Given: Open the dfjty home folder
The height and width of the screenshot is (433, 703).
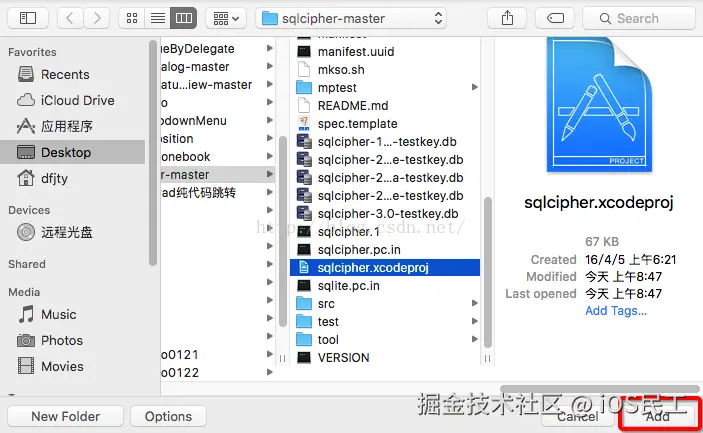Looking at the screenshot, I should click(x=73, y=178).
